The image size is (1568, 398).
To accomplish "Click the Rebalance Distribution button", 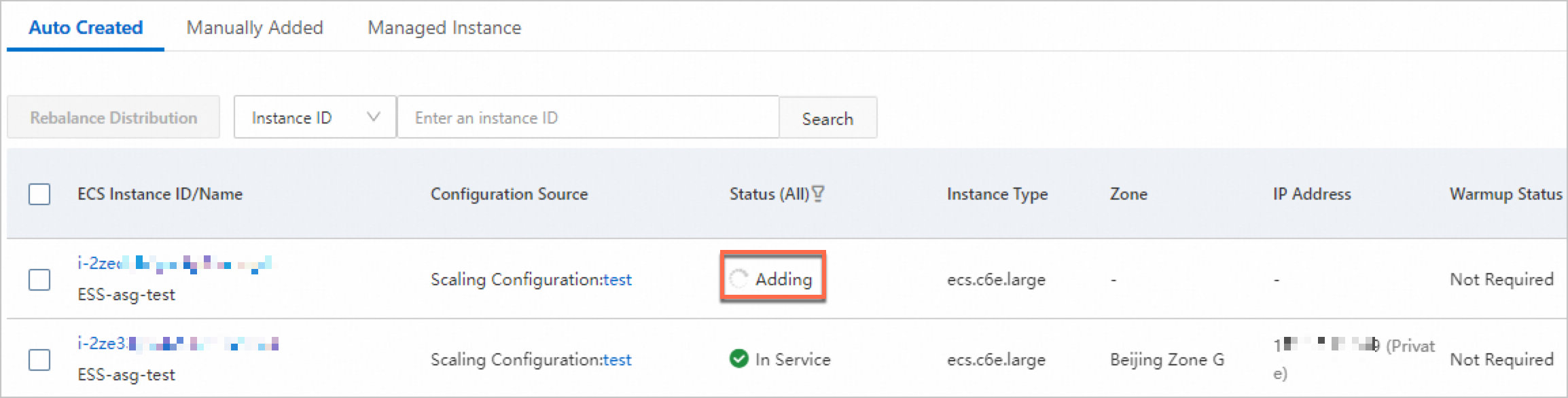I will click(113, 117).
